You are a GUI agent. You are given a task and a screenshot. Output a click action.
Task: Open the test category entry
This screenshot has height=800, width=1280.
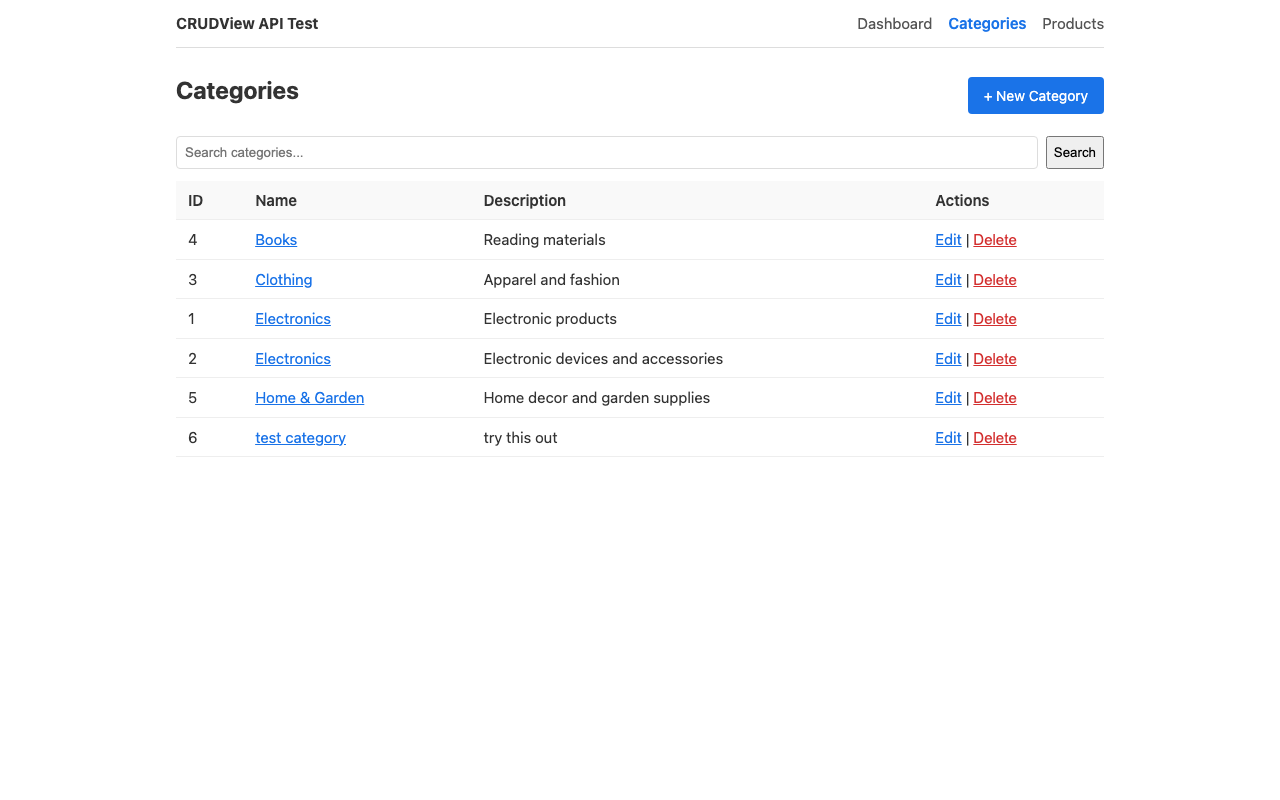pyautogui.click(x=300, y=437)
